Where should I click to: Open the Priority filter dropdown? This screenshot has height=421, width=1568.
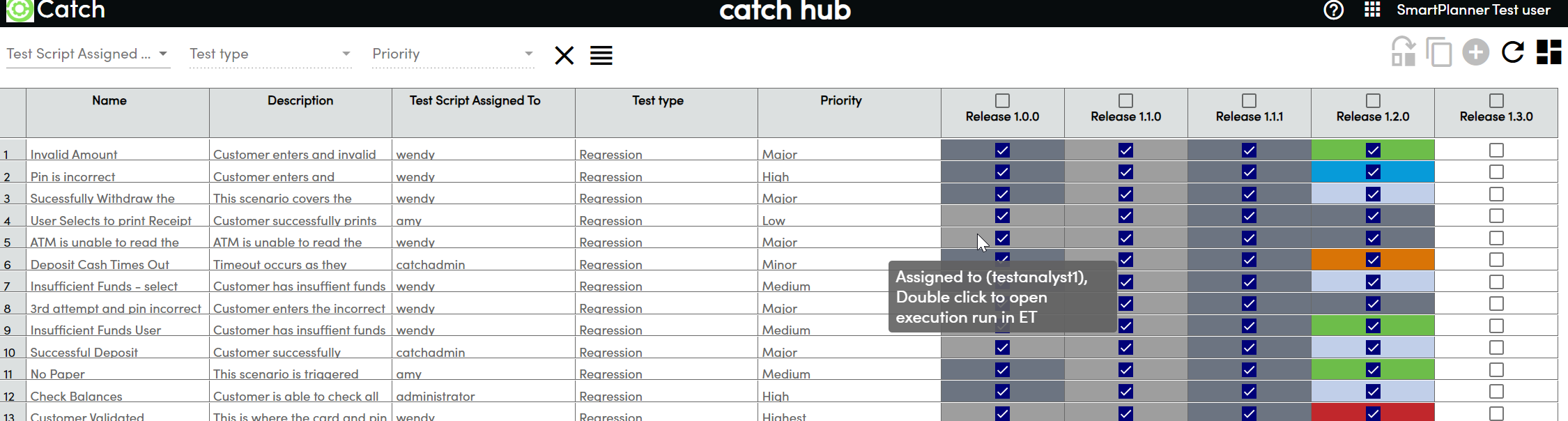528,54
